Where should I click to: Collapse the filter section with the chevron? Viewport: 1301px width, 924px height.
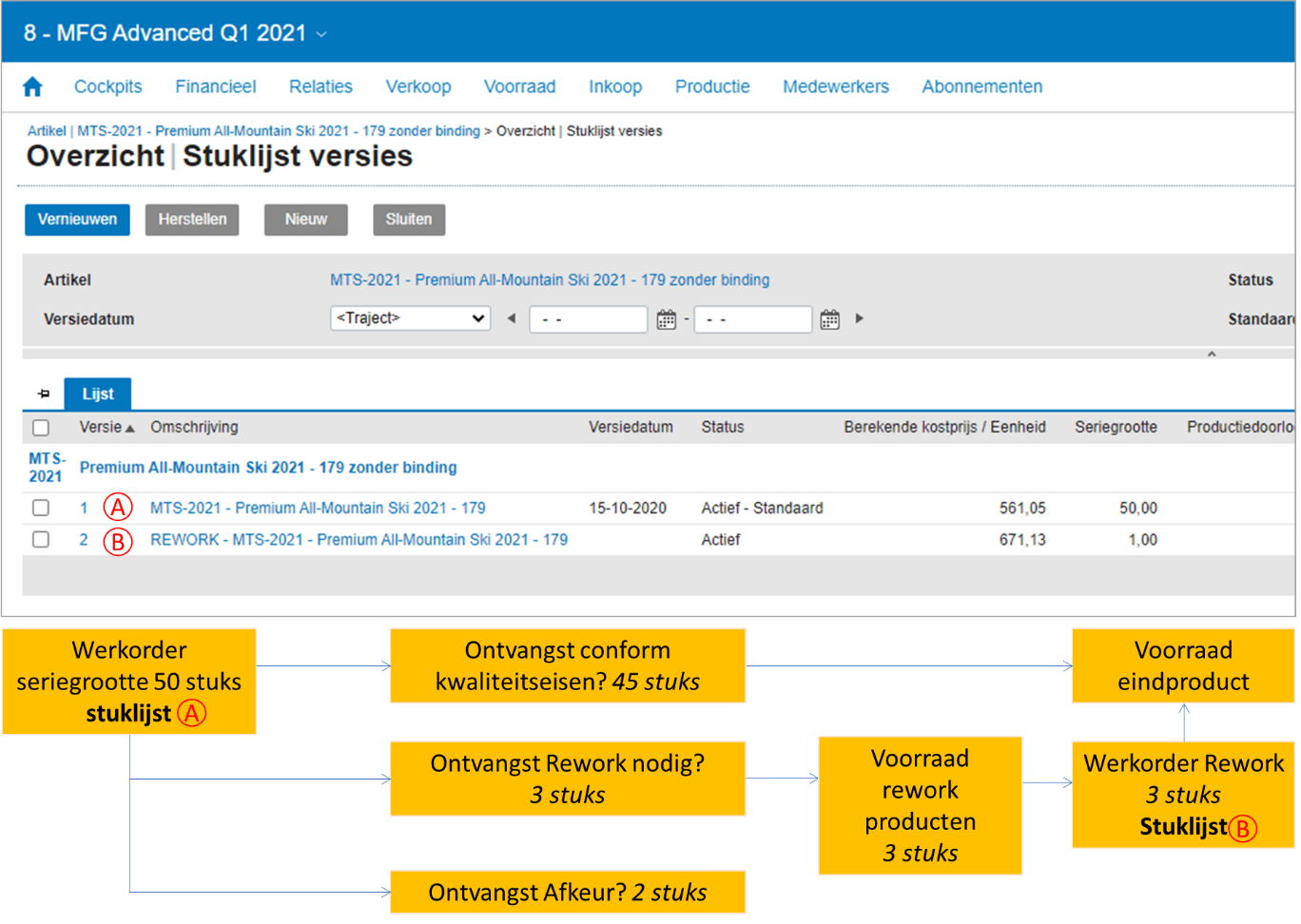[x=1212, y=354]
